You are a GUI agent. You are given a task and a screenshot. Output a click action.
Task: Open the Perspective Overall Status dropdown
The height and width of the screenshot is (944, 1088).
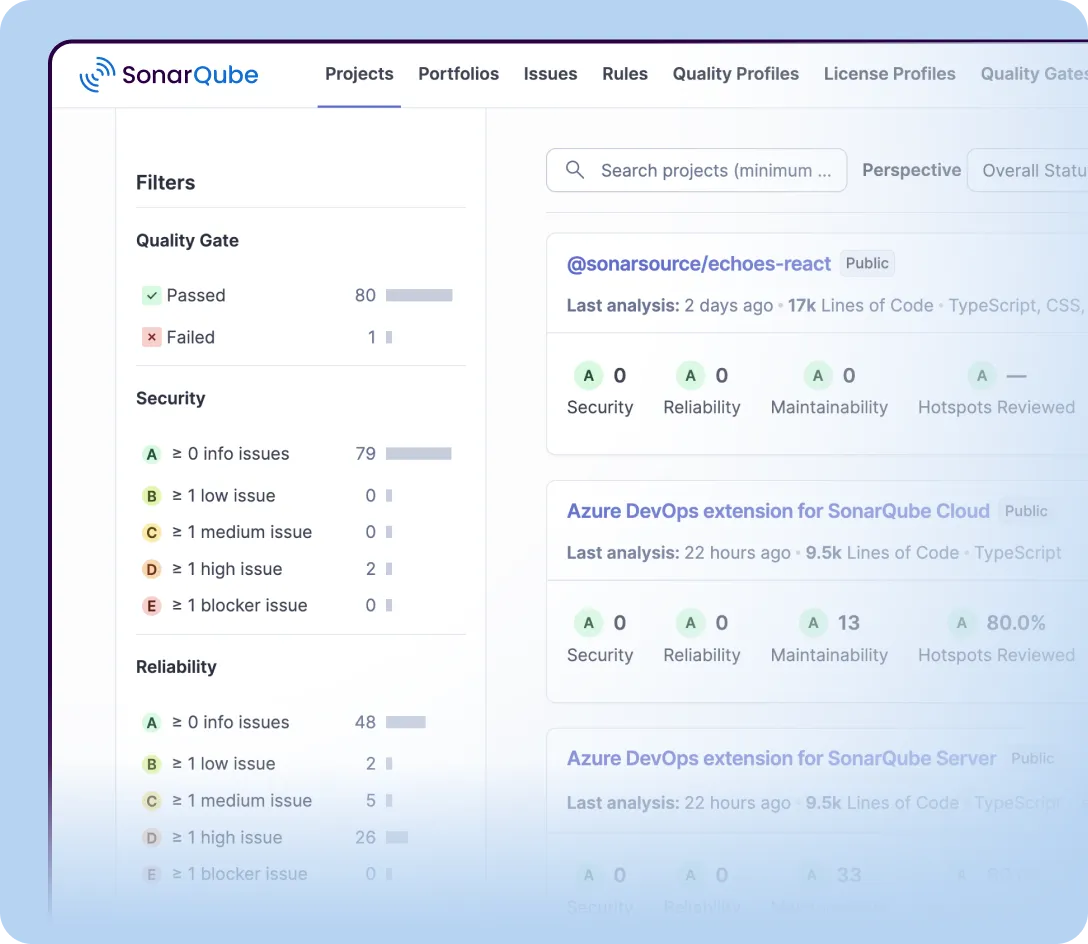[x=1032, y=171]
